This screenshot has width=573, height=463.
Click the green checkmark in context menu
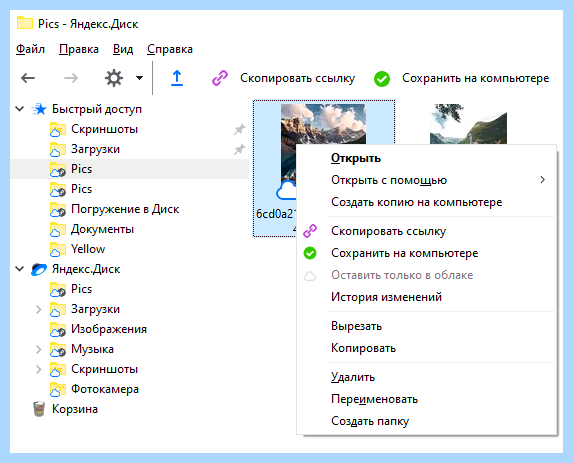click(310, 253)
